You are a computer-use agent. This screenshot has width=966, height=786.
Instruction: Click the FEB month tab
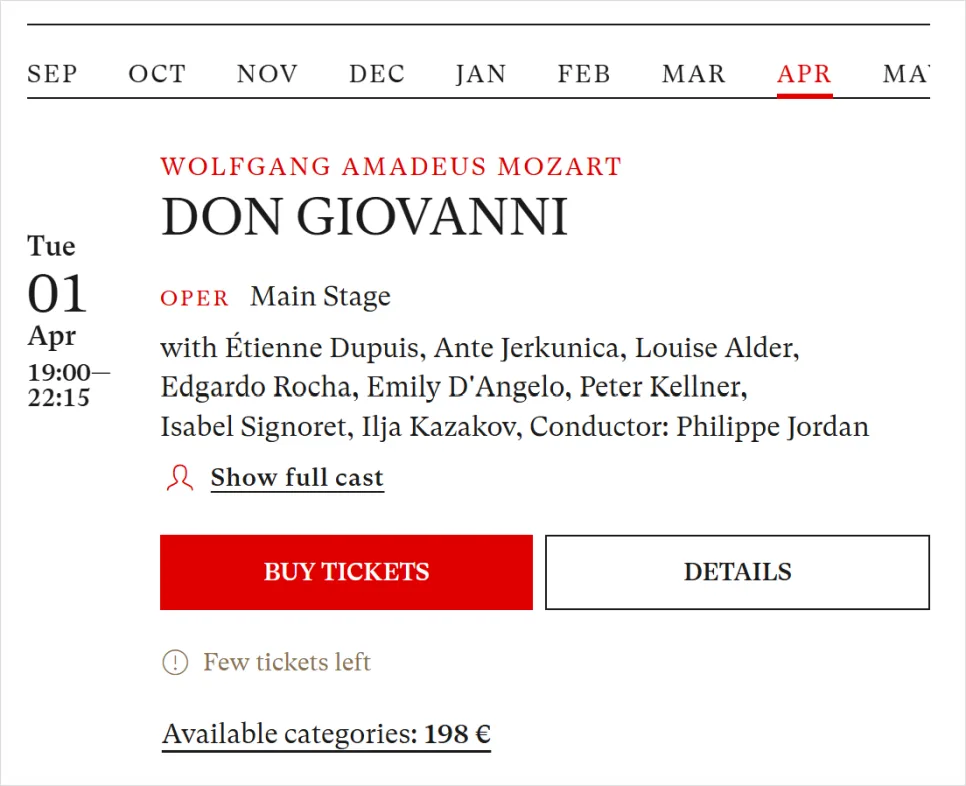(584, 74)
